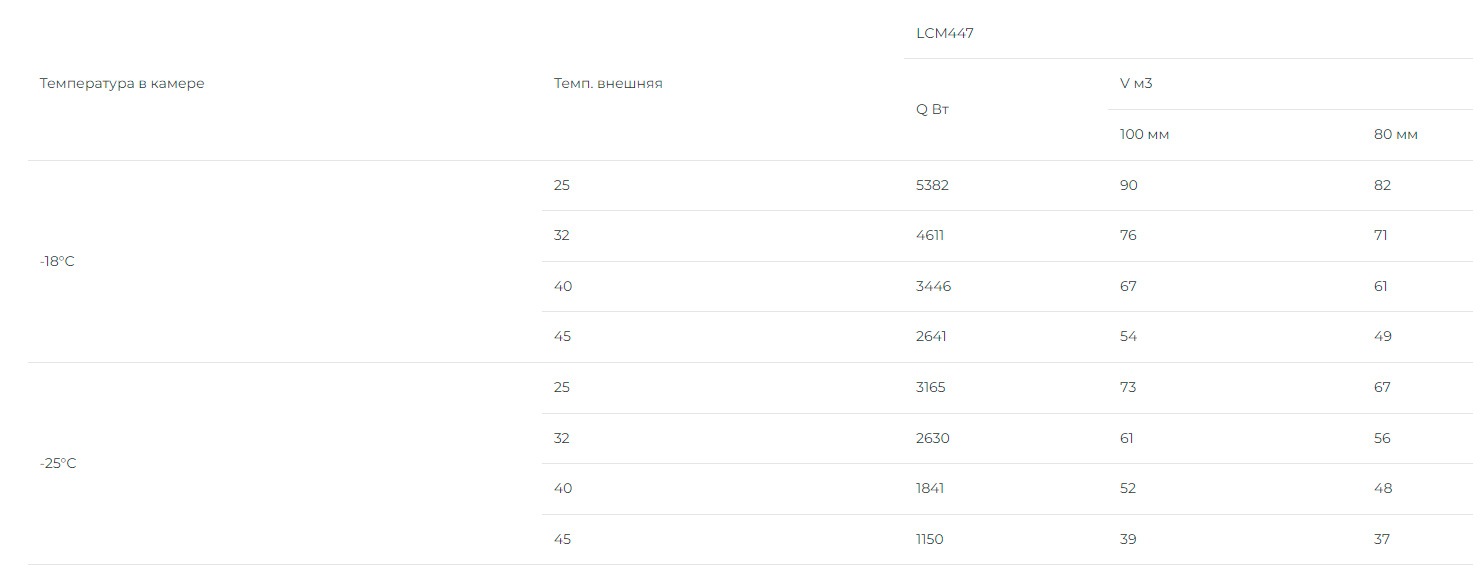Select the "80 мм" thickness header
This screenshot has width=1473, height=587.
tap(1395, 134)
